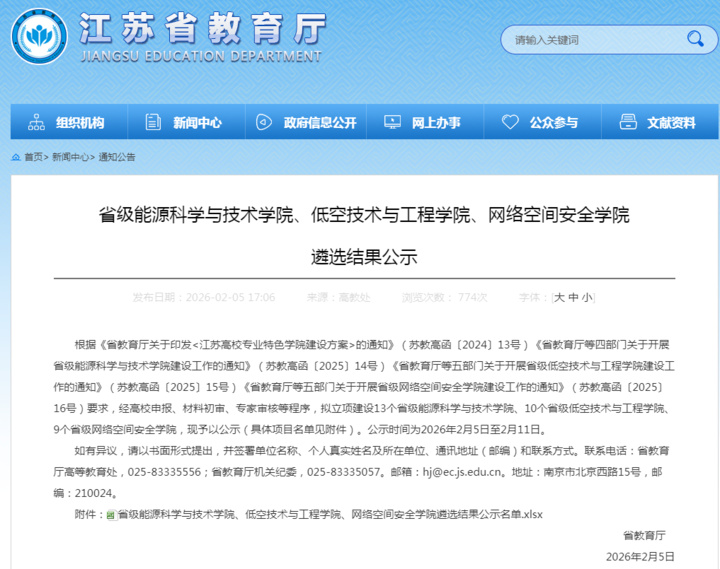This screenshot has height=569, width=720.
Task: Click the xlsx file icon beside attachment
Action: 111,514
